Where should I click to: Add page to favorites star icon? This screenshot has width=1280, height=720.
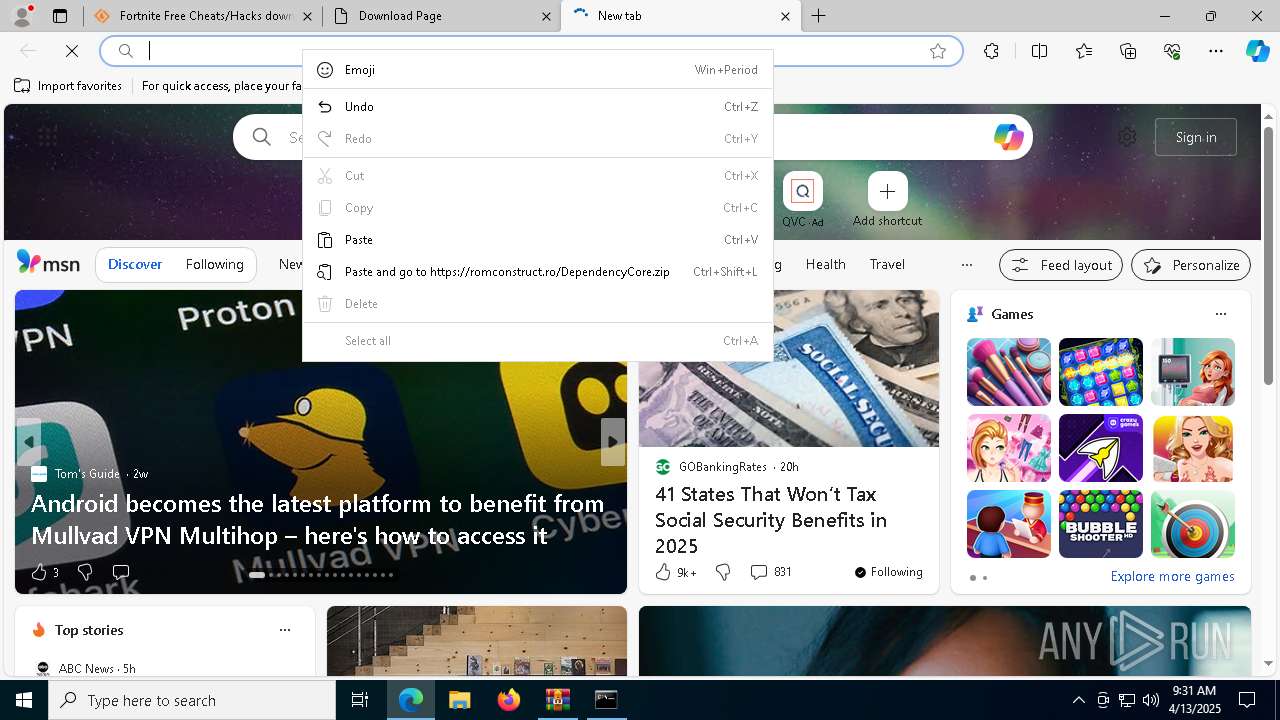(938, 51)
